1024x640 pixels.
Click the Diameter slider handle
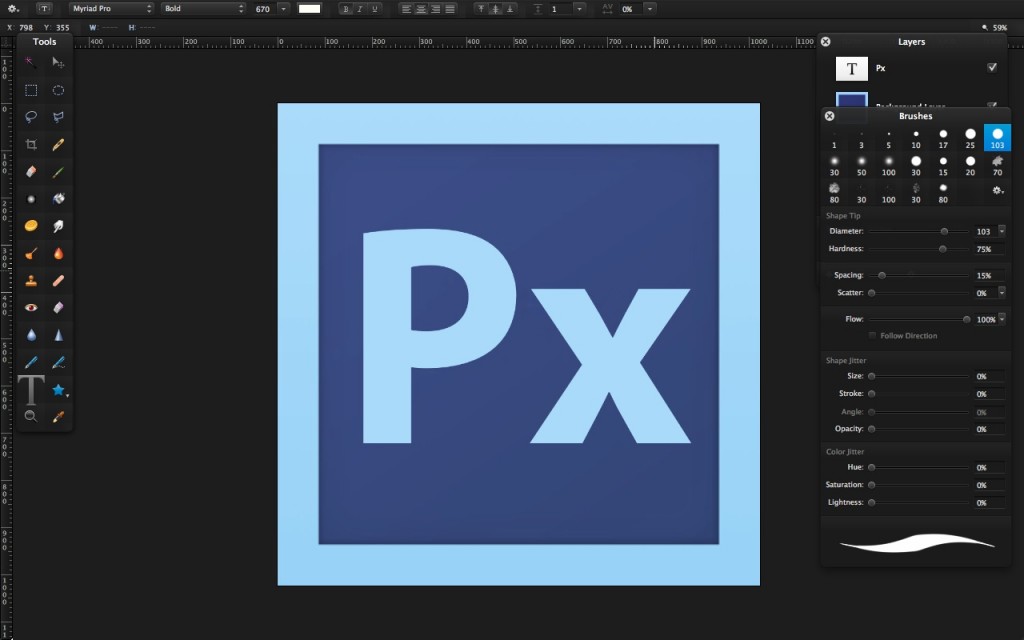(x=944, y=231)
